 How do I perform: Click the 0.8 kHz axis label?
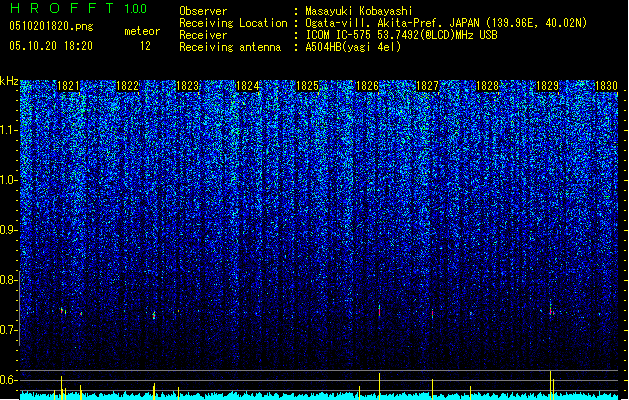point(9,280)
